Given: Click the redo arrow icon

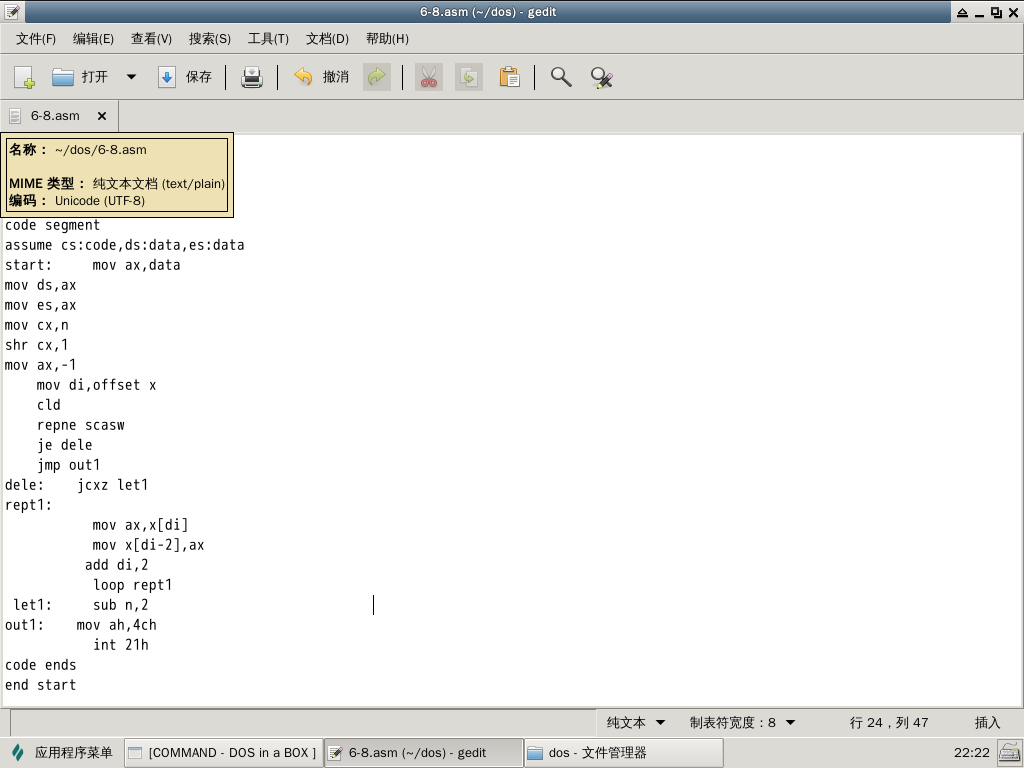Looking at the screenshot, I should tap(377, 77).
